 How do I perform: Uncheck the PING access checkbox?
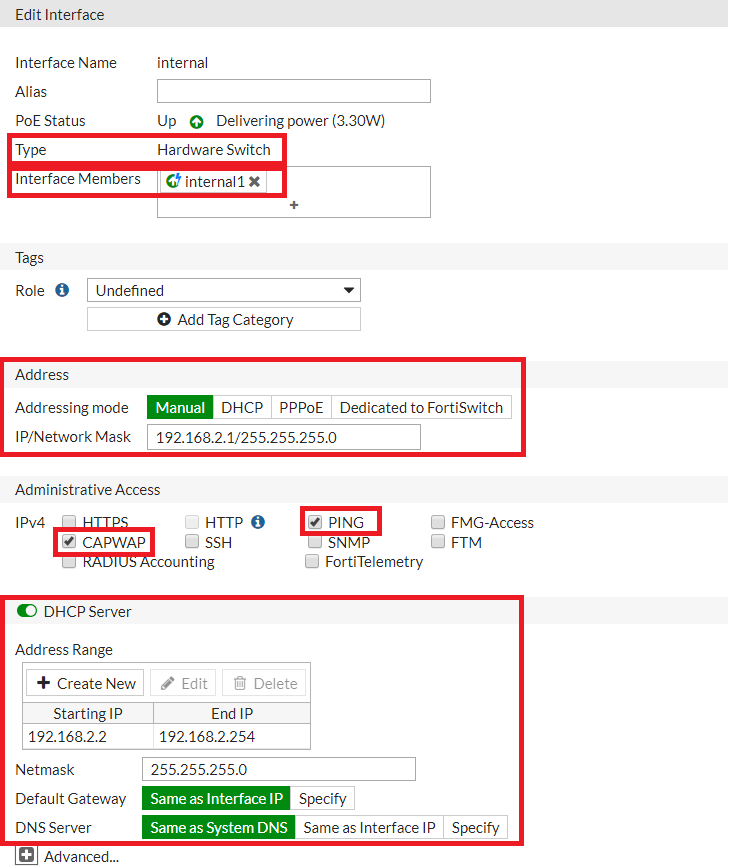click(315, 522)
